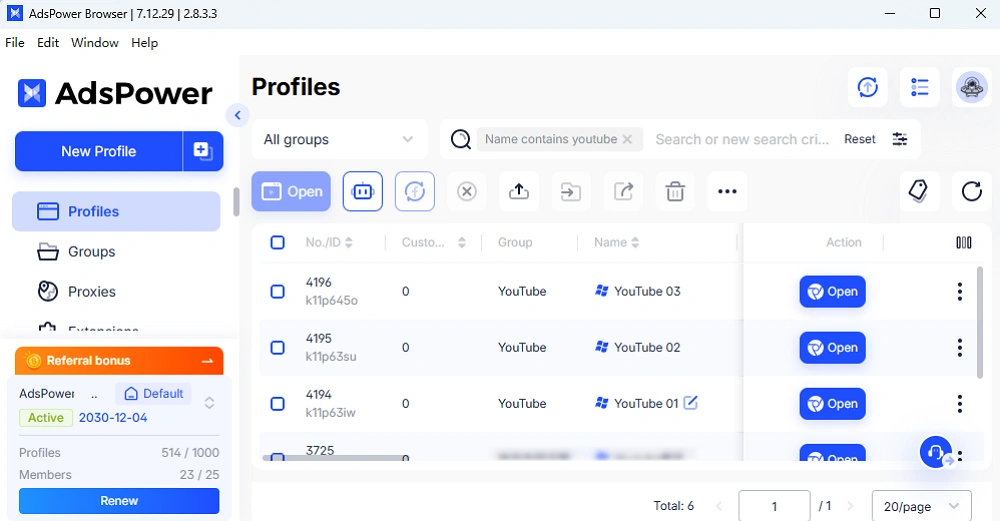Open the YouTube 02 profile browser

(832, 348)
